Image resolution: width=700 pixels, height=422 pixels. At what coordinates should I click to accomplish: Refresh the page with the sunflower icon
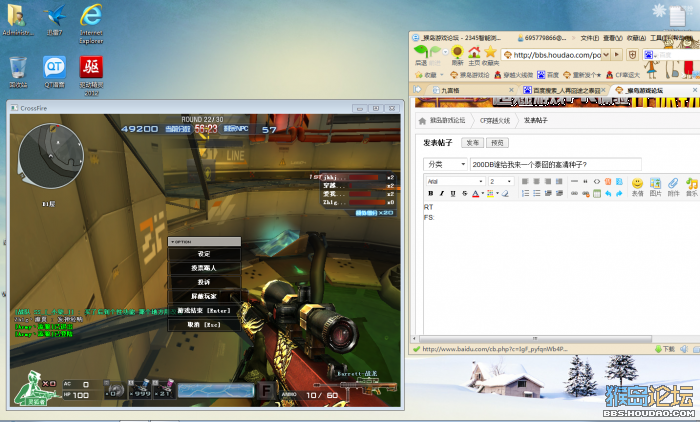coord(457,52)
